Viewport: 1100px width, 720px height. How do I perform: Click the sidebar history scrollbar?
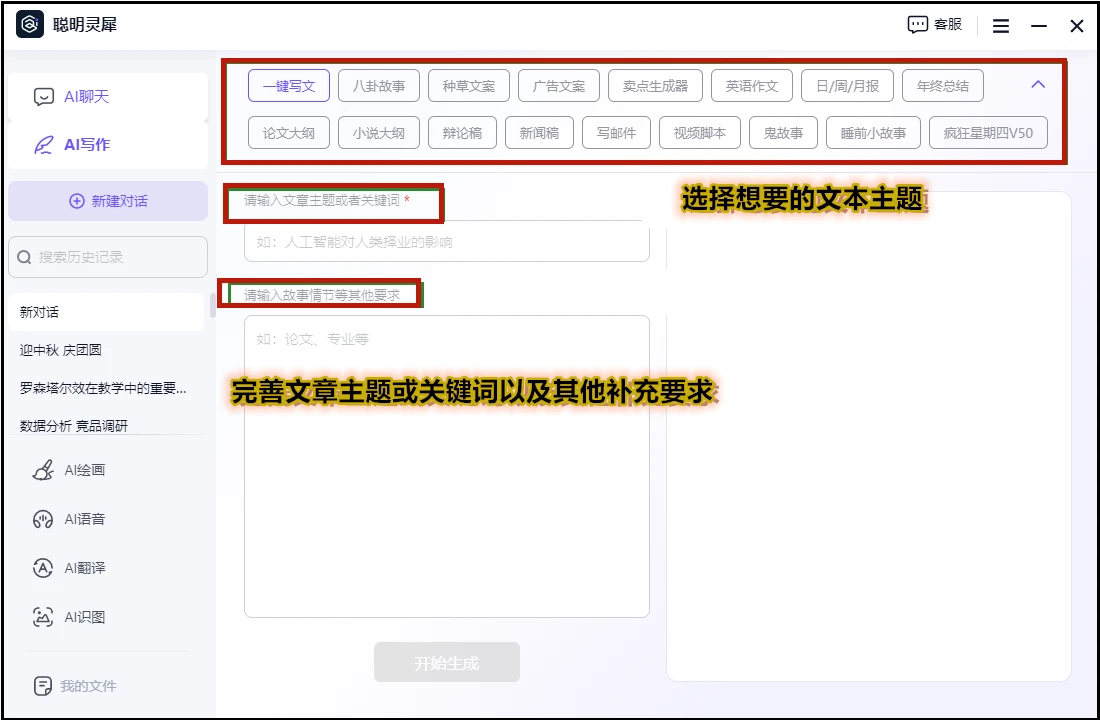click(213, 306)
